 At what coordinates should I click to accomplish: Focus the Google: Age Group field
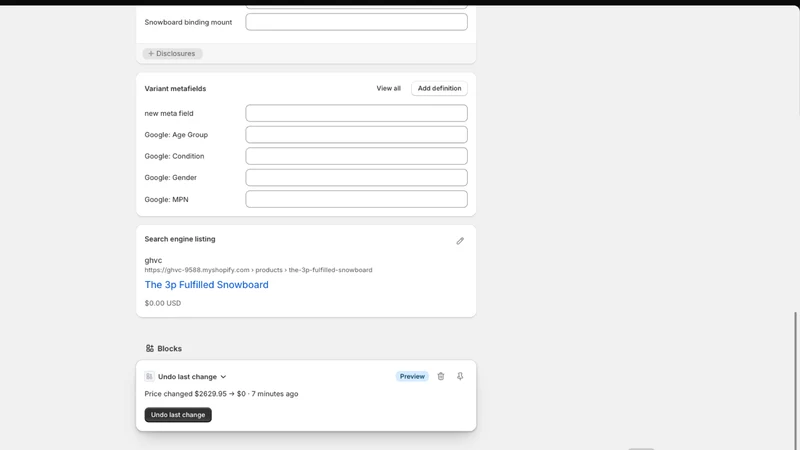[x=356, y=135]
